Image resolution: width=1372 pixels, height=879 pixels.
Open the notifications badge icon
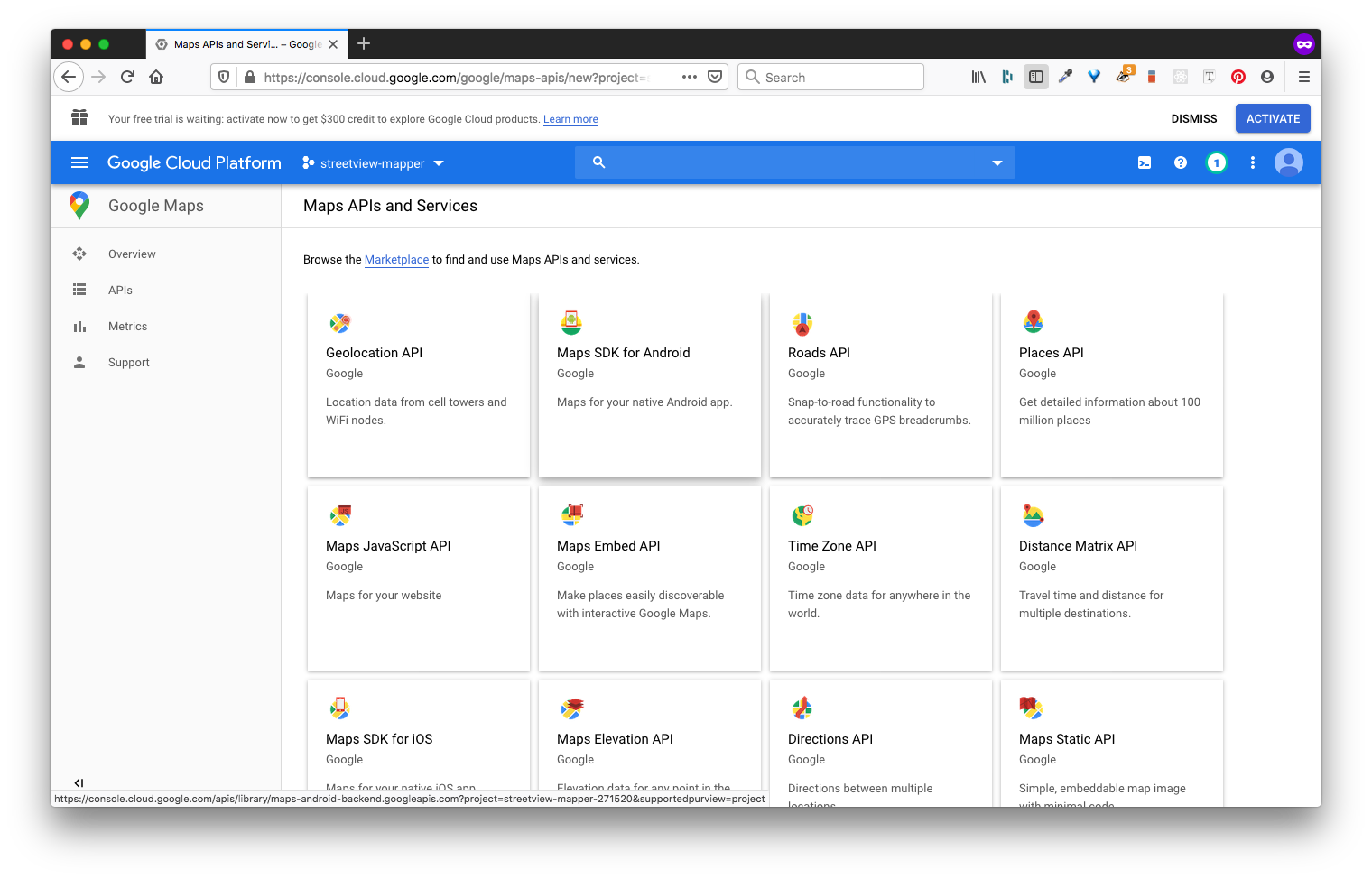pyautogui.click(x=1216, y=163)
